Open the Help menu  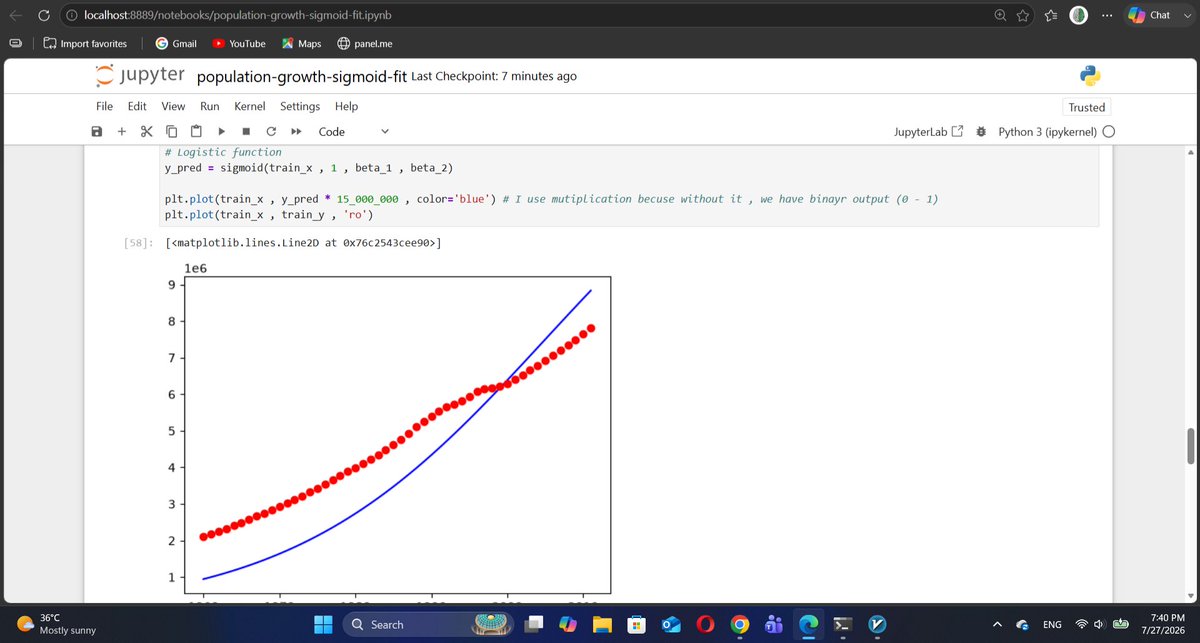[346, 106]
